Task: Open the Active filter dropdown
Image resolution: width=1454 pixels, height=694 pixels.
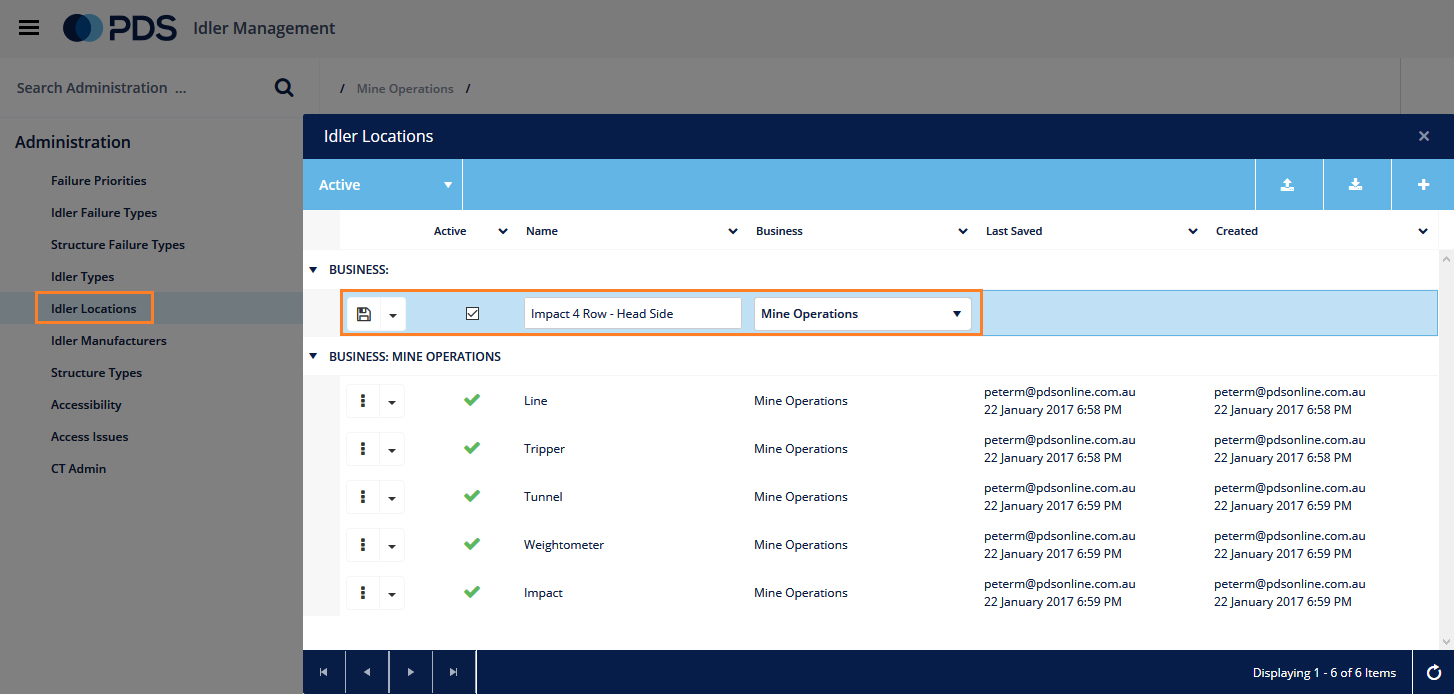Action: (383, 185)
